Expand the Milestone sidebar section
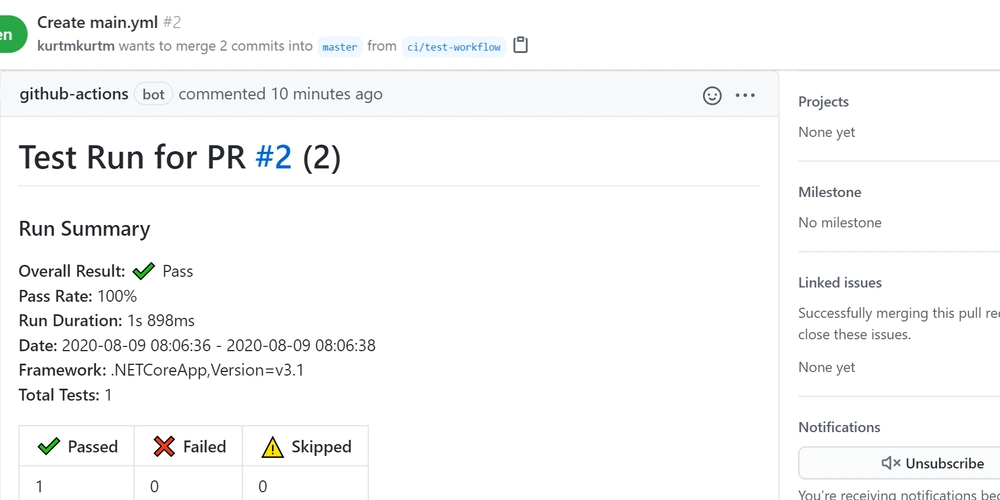 tap(830, 192)
